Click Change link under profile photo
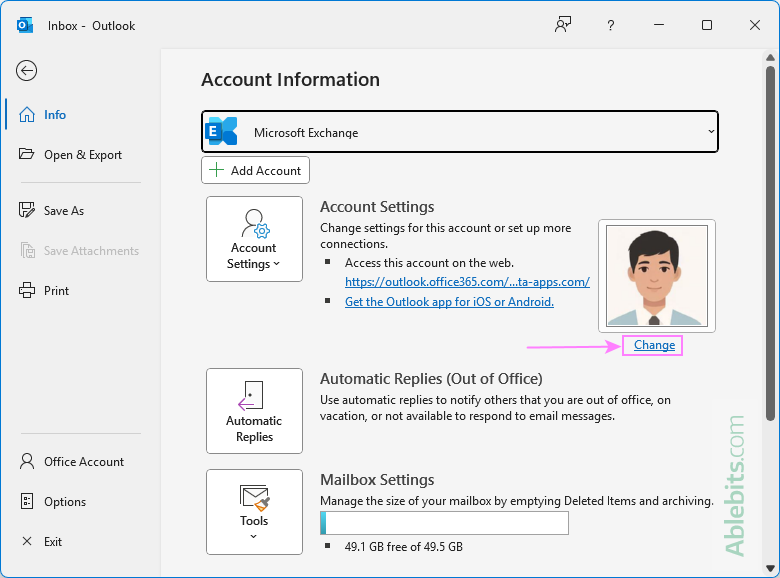The image size is (780, 578). pos(654,345)
